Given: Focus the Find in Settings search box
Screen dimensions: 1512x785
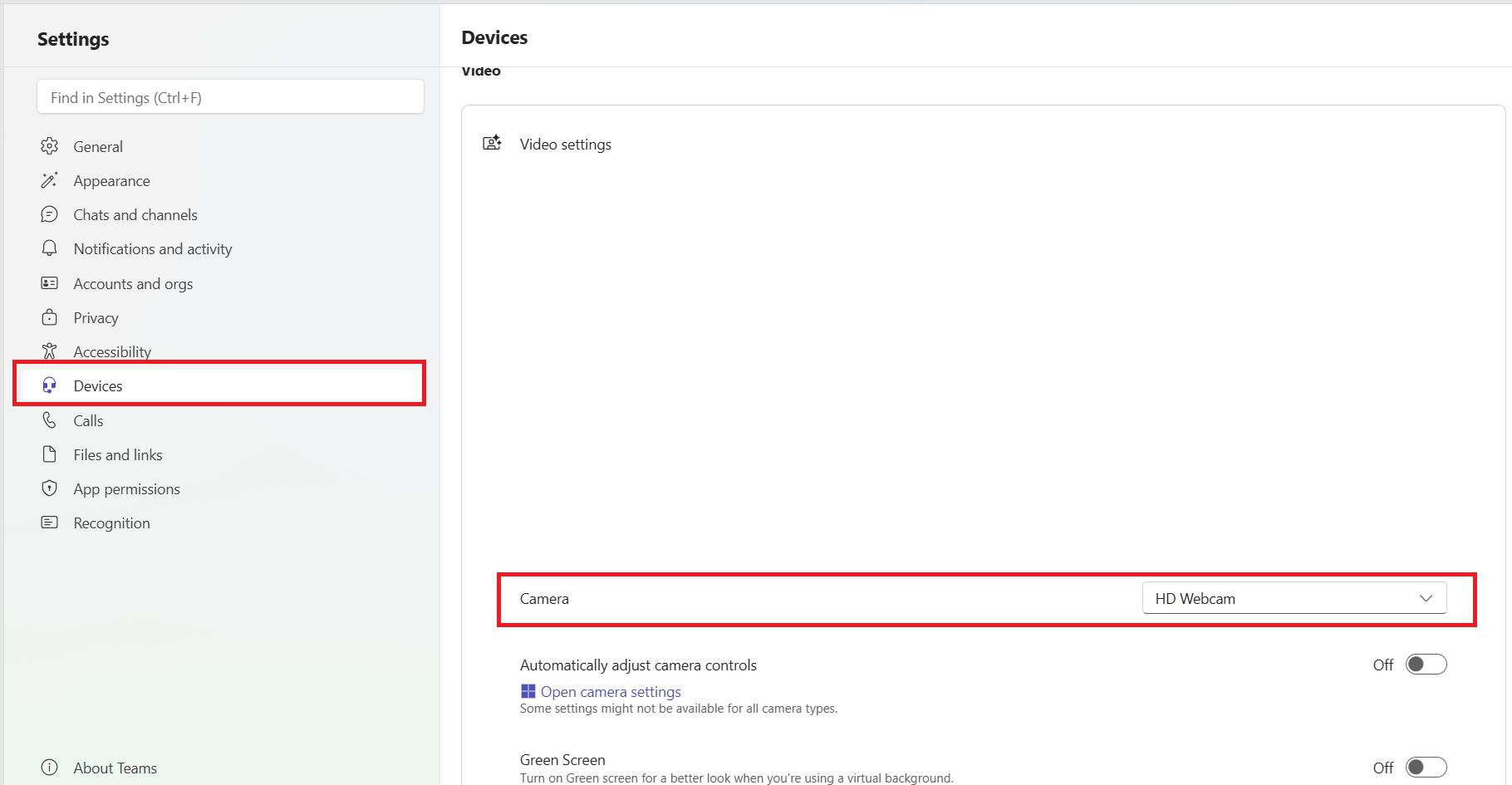Looking at the screenshot, I should pos(230,97).
